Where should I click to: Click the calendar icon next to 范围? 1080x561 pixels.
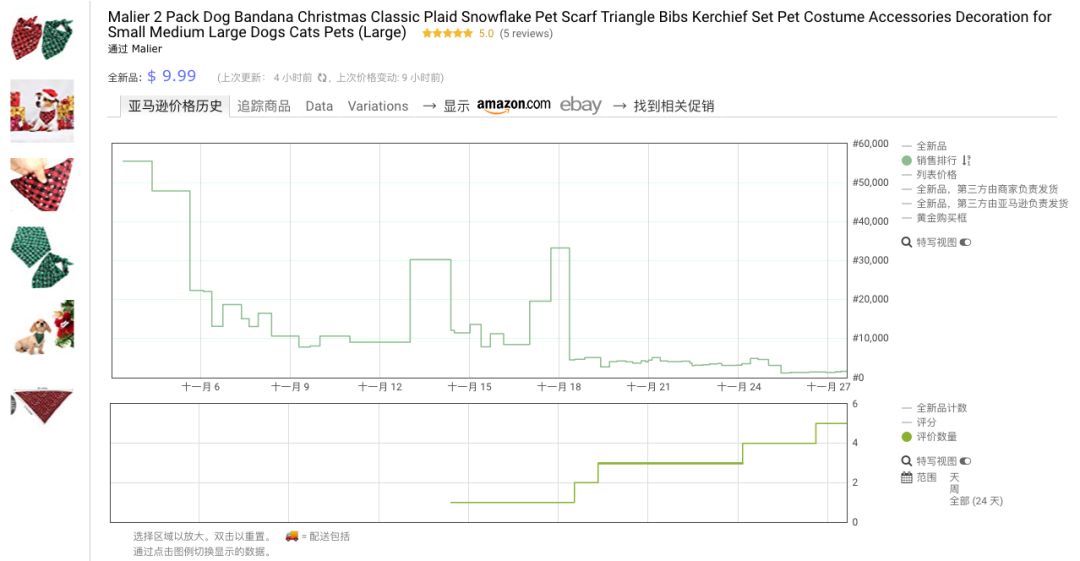(907, 477)
